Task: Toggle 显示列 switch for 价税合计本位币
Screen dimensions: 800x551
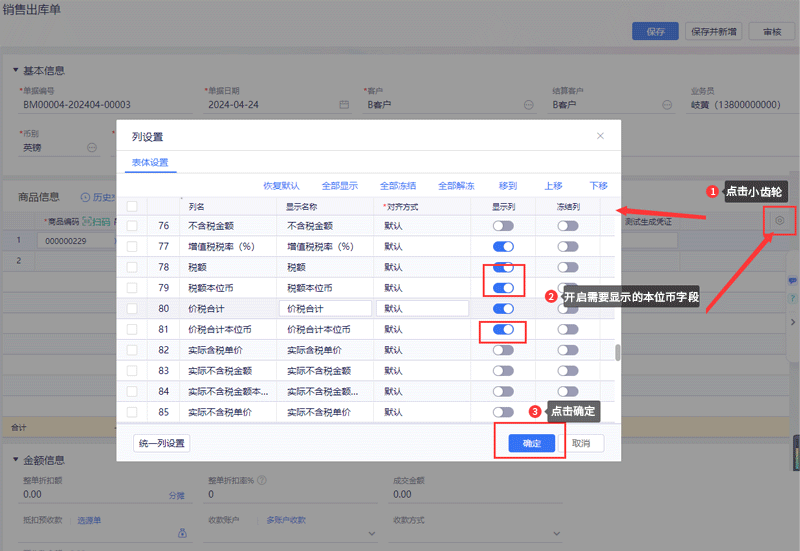Action: (503, 330)
